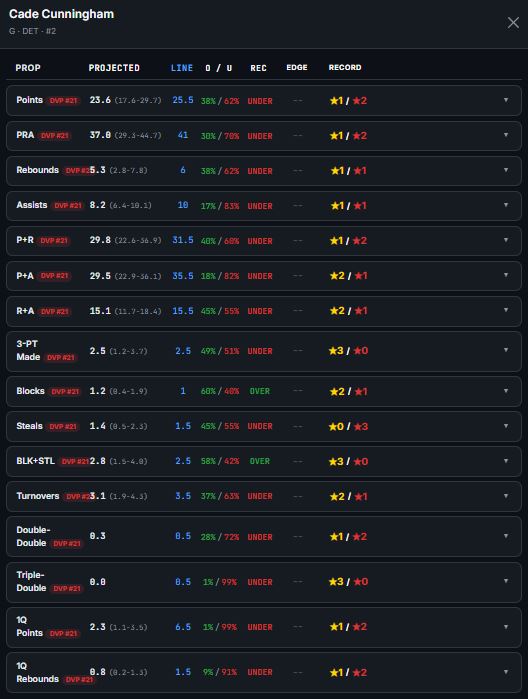Click the DVP #21 badge next to Triple-Double
The image size is (528, 699).
click(x=67, y=588)
